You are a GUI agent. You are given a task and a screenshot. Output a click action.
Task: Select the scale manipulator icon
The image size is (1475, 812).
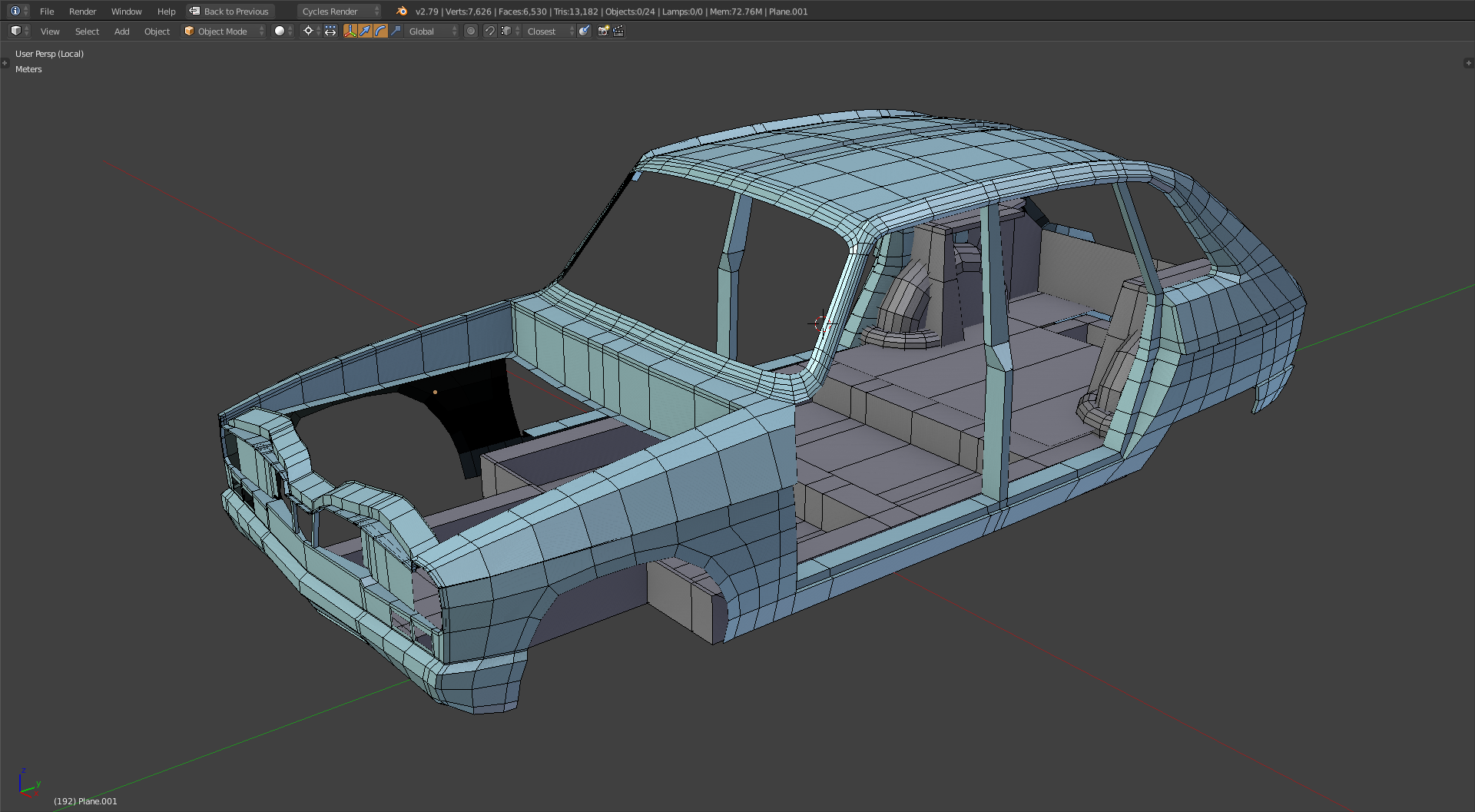coord(396,31)
